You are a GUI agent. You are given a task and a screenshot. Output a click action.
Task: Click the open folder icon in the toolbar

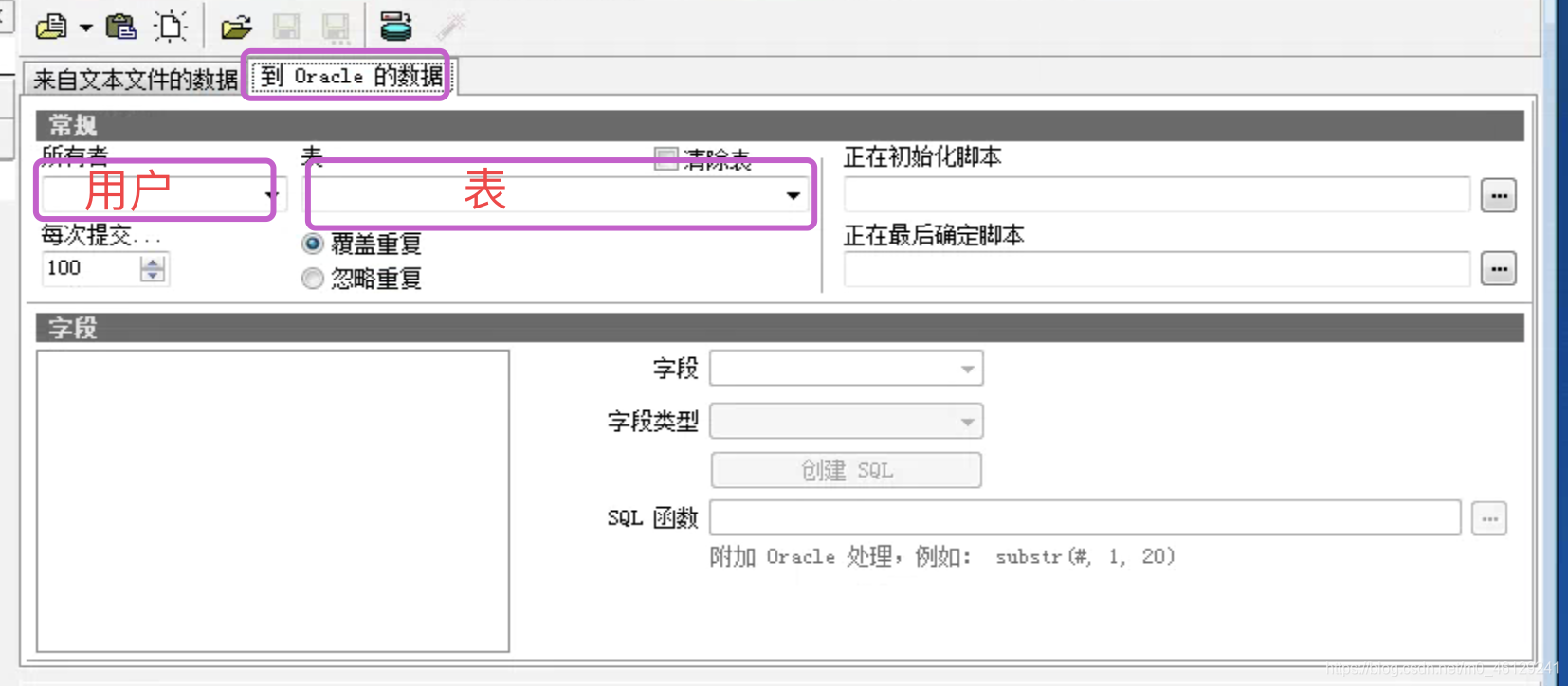[x=236, y=27]
